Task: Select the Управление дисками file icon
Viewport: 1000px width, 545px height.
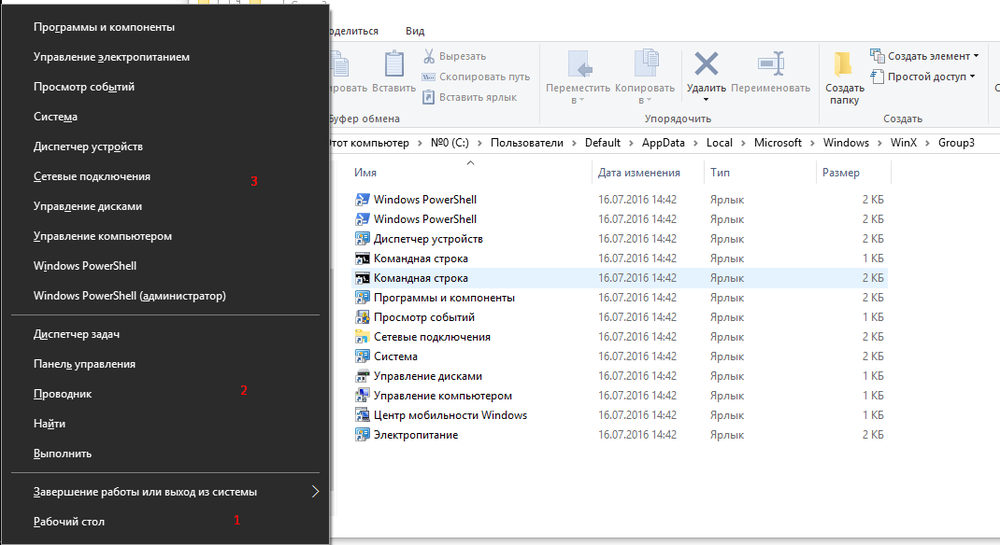Action: (362, 376)
